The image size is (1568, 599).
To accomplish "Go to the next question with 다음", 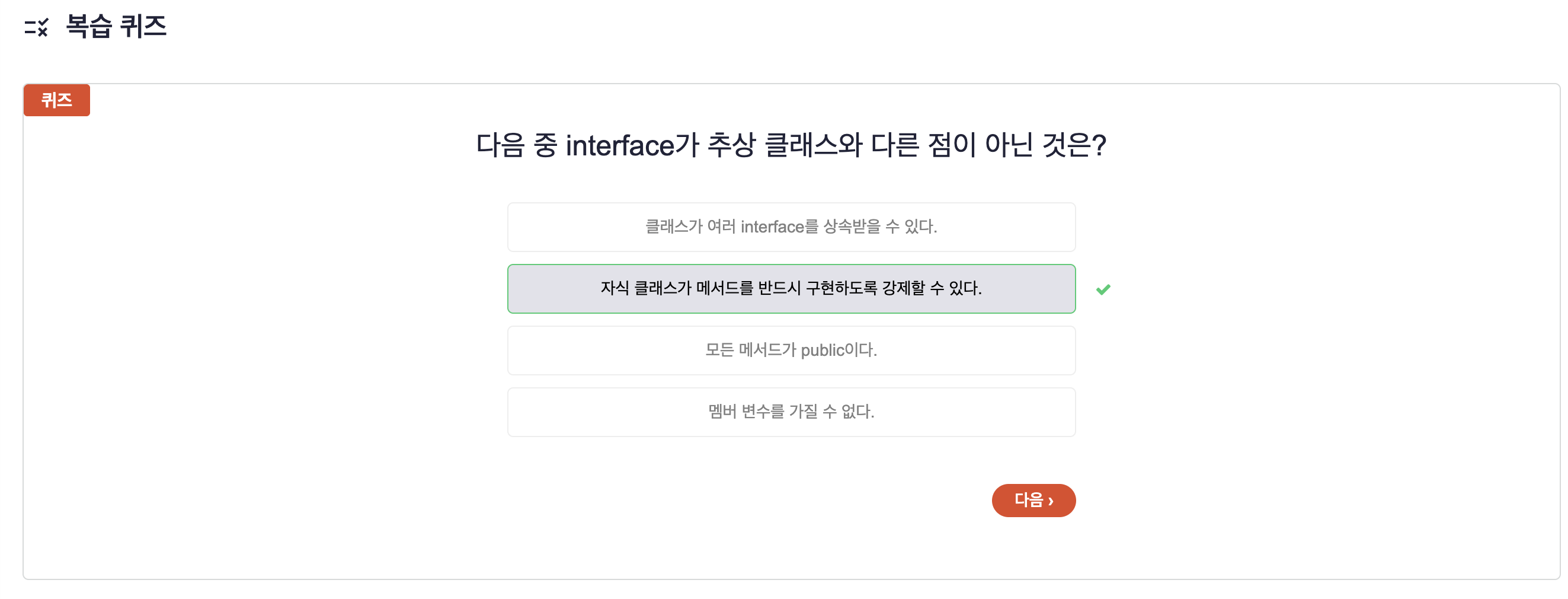I will point(1033,501).
